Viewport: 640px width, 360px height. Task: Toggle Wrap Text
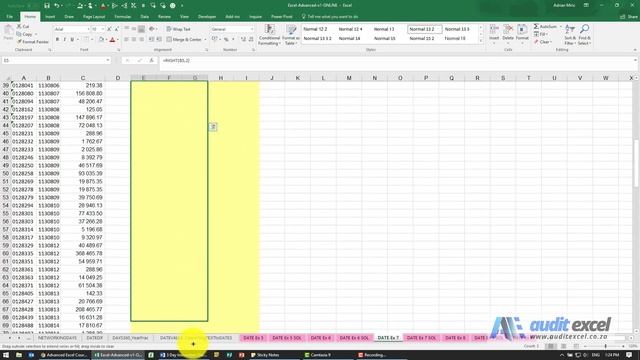click(x=178, y=29)
